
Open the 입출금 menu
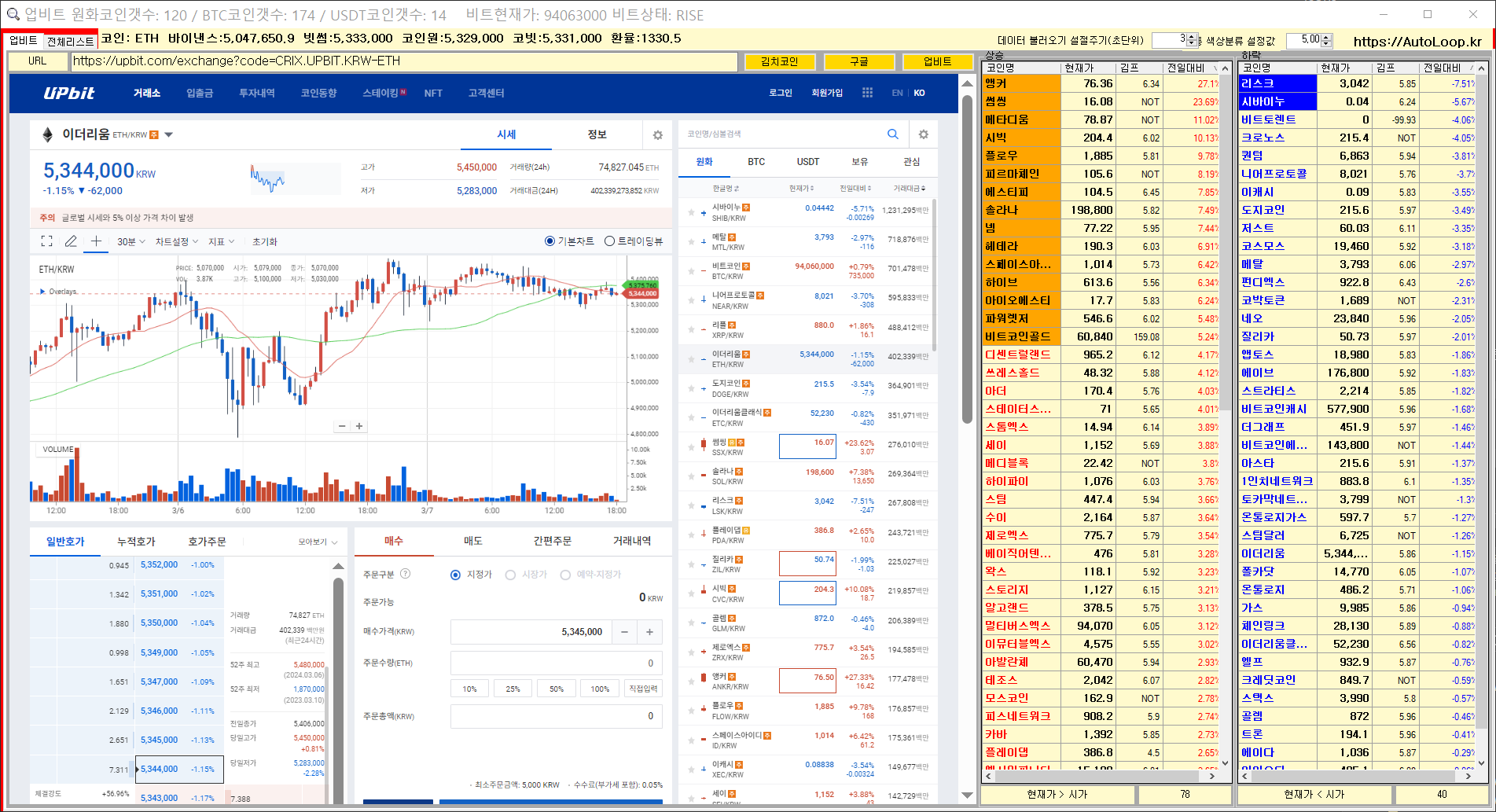[x=200, y=93]
